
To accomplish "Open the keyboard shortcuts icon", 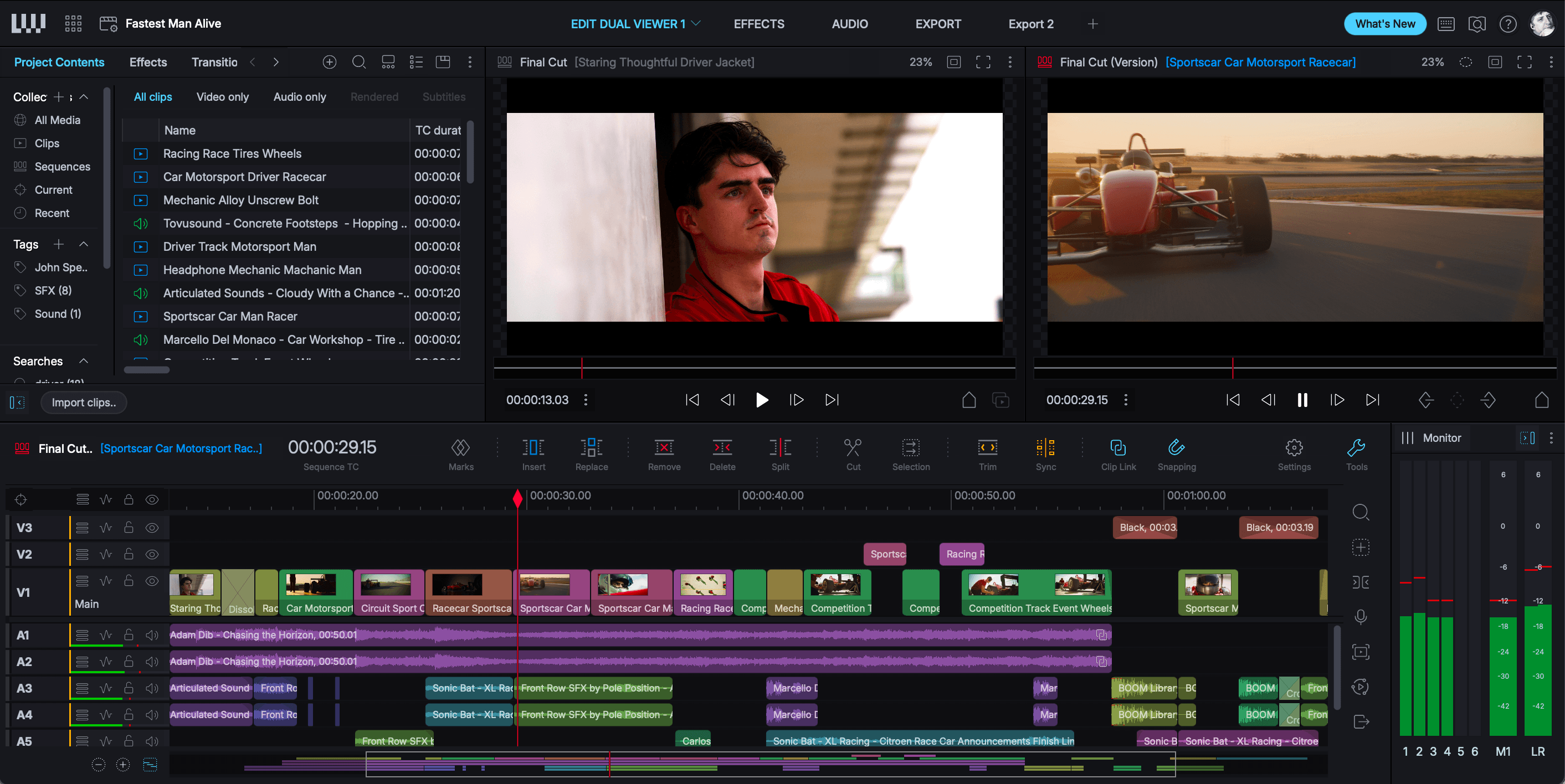I will (x=1446, y=24).
